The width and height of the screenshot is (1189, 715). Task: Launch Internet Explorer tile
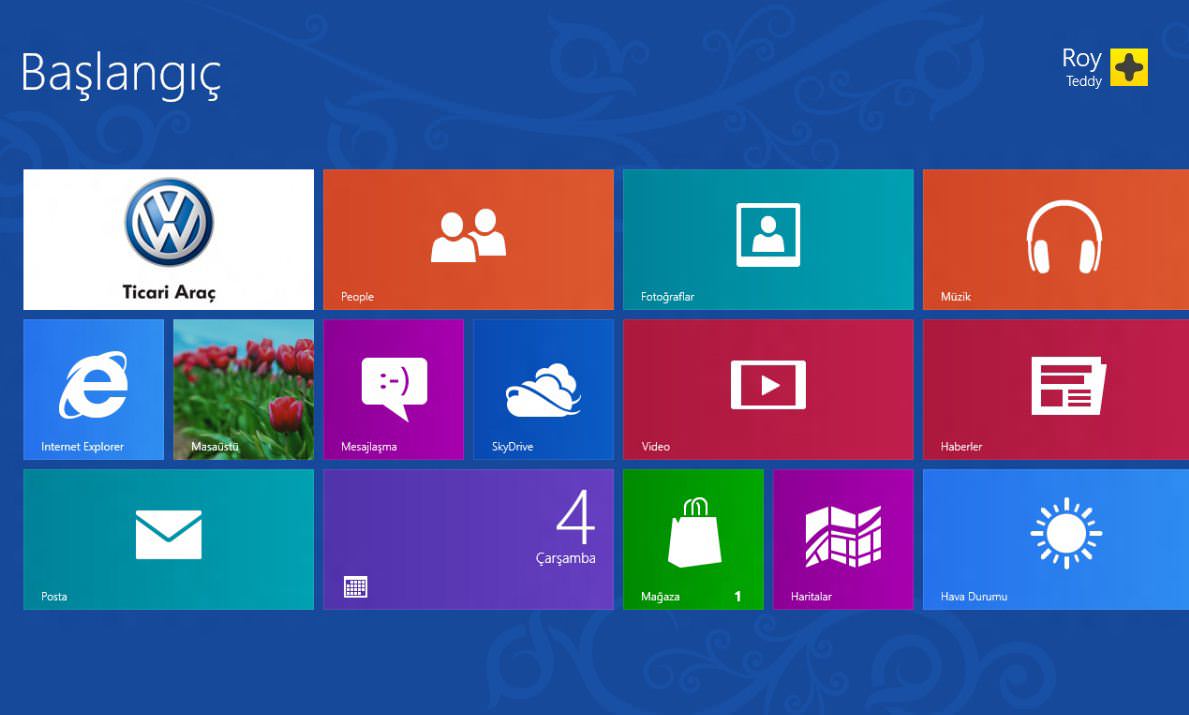point(93,390)
